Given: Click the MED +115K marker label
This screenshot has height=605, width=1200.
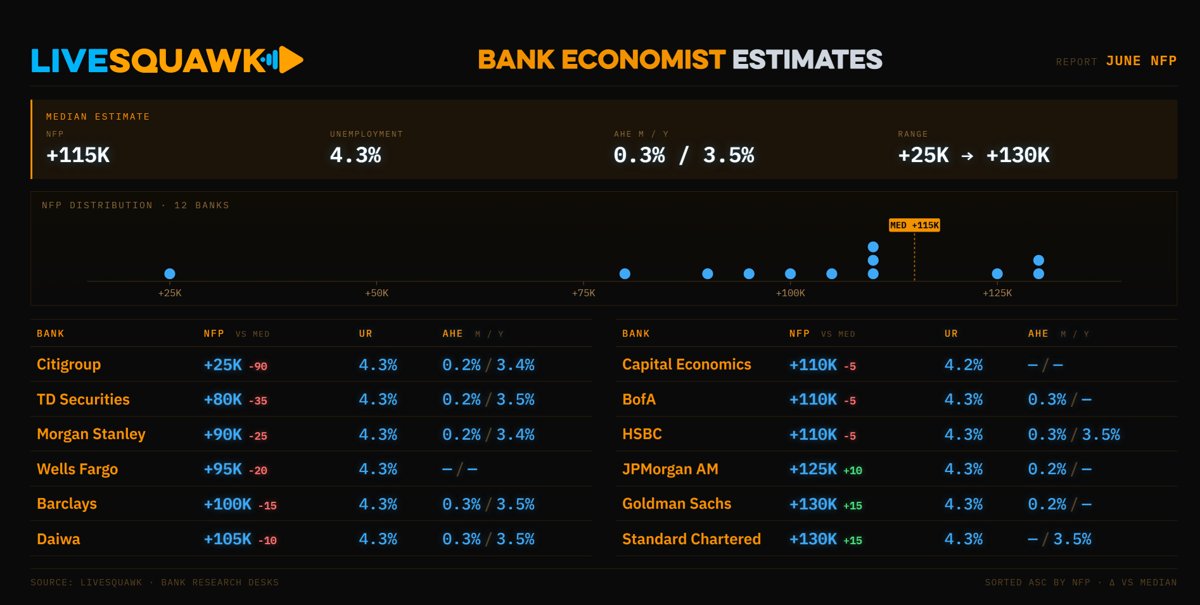Looking at the screenshot, I should coord(914,225).
